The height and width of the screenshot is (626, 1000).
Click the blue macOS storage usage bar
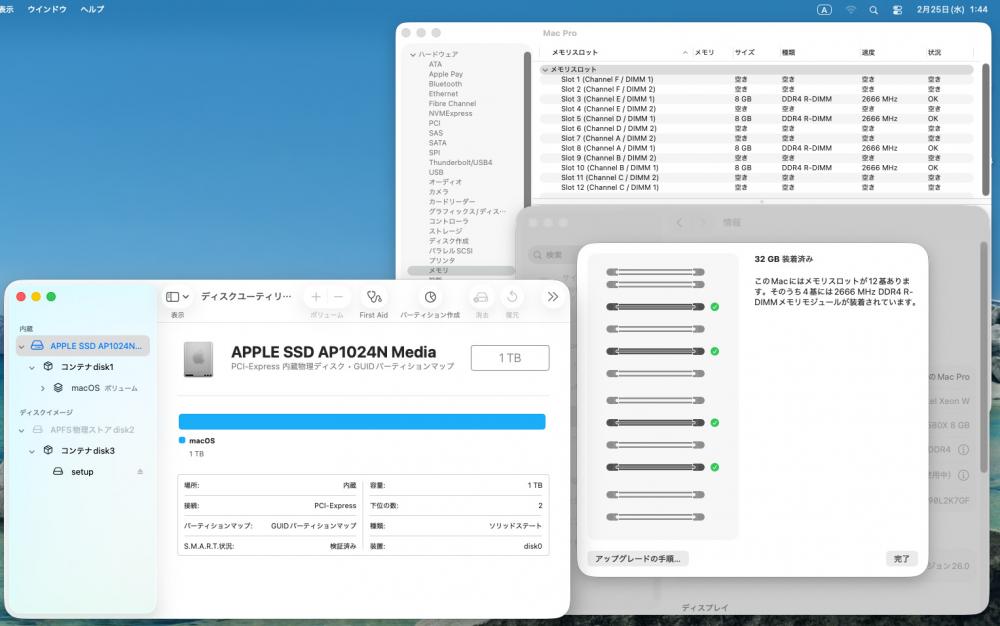(x=361, y=422)
